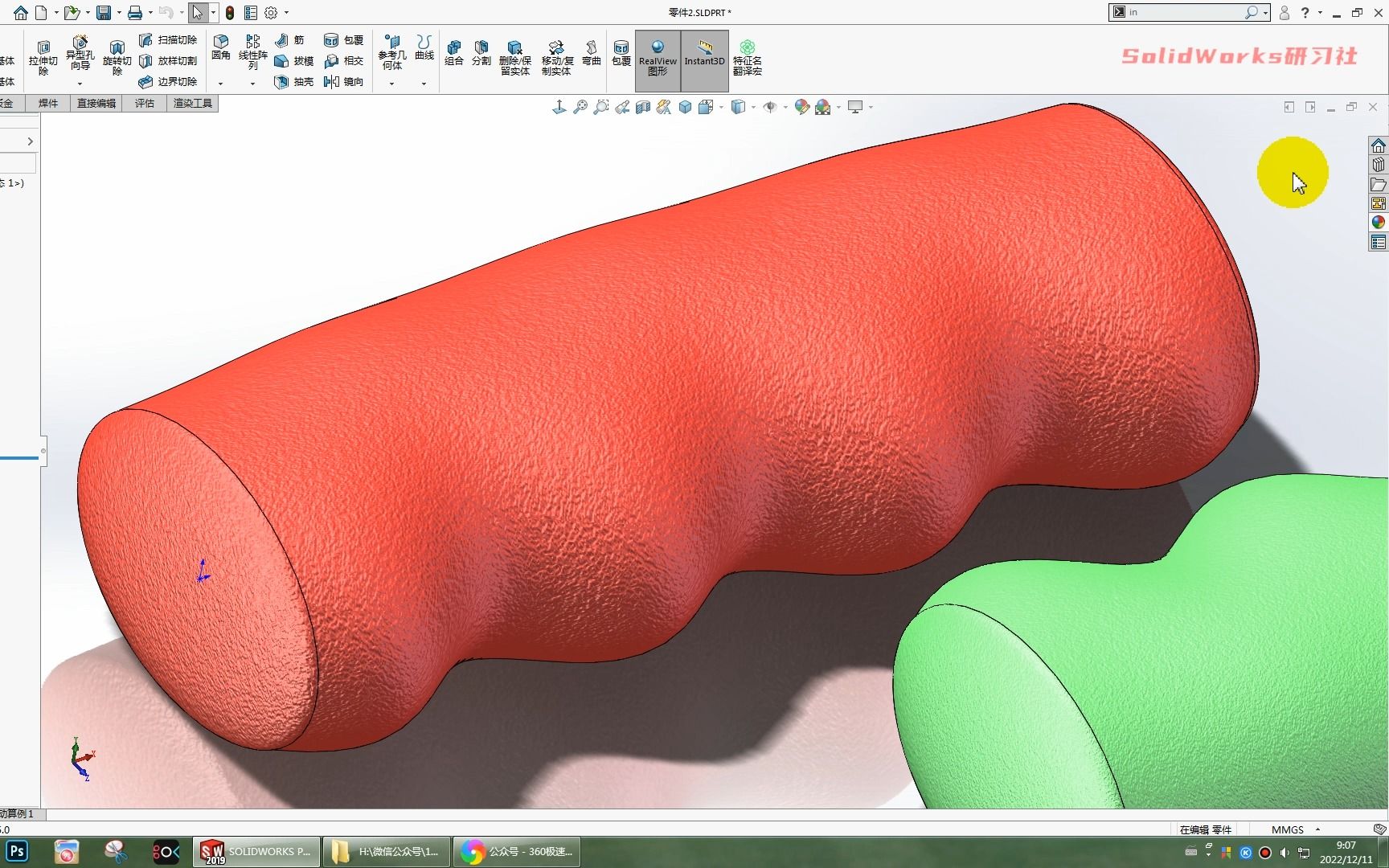The height and width of the screenshot is (868, 1389).
Task: Open the Options gear dropdown arrow
Action: 286,12
